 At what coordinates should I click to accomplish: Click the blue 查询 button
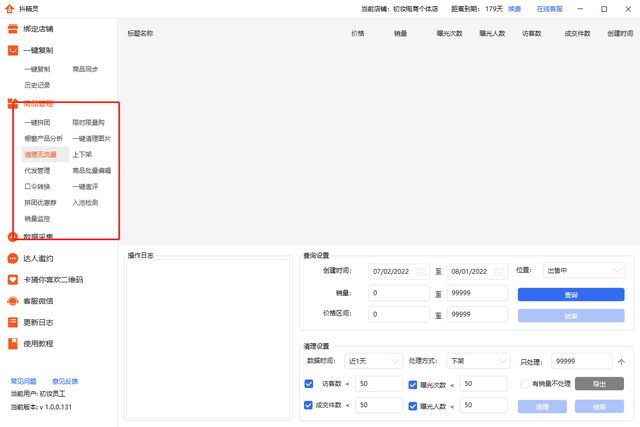point(571,295)
